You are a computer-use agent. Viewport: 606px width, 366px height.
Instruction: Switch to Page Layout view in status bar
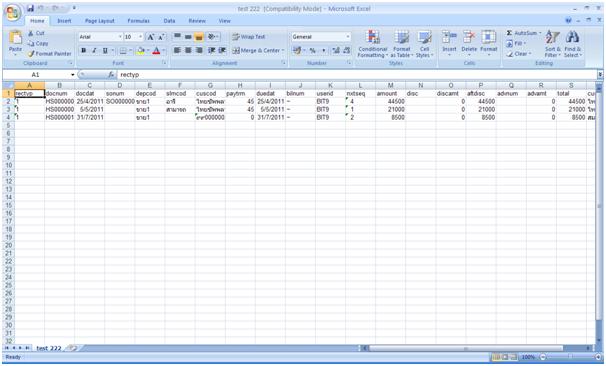505,357
